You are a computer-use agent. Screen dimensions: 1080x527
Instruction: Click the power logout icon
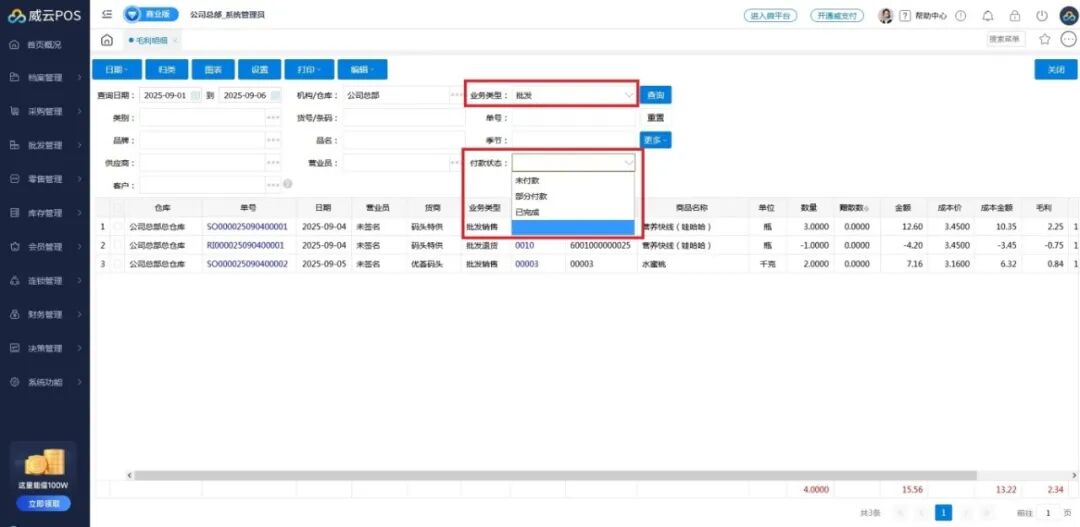(x=1042, y=16)
